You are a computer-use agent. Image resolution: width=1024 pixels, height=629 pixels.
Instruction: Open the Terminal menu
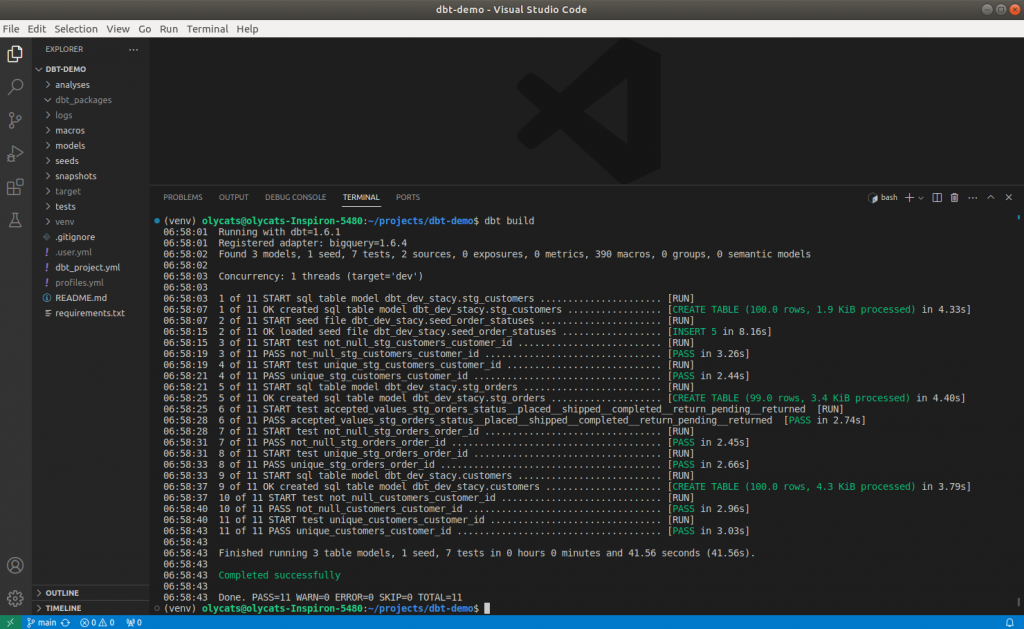pos(207,29)
